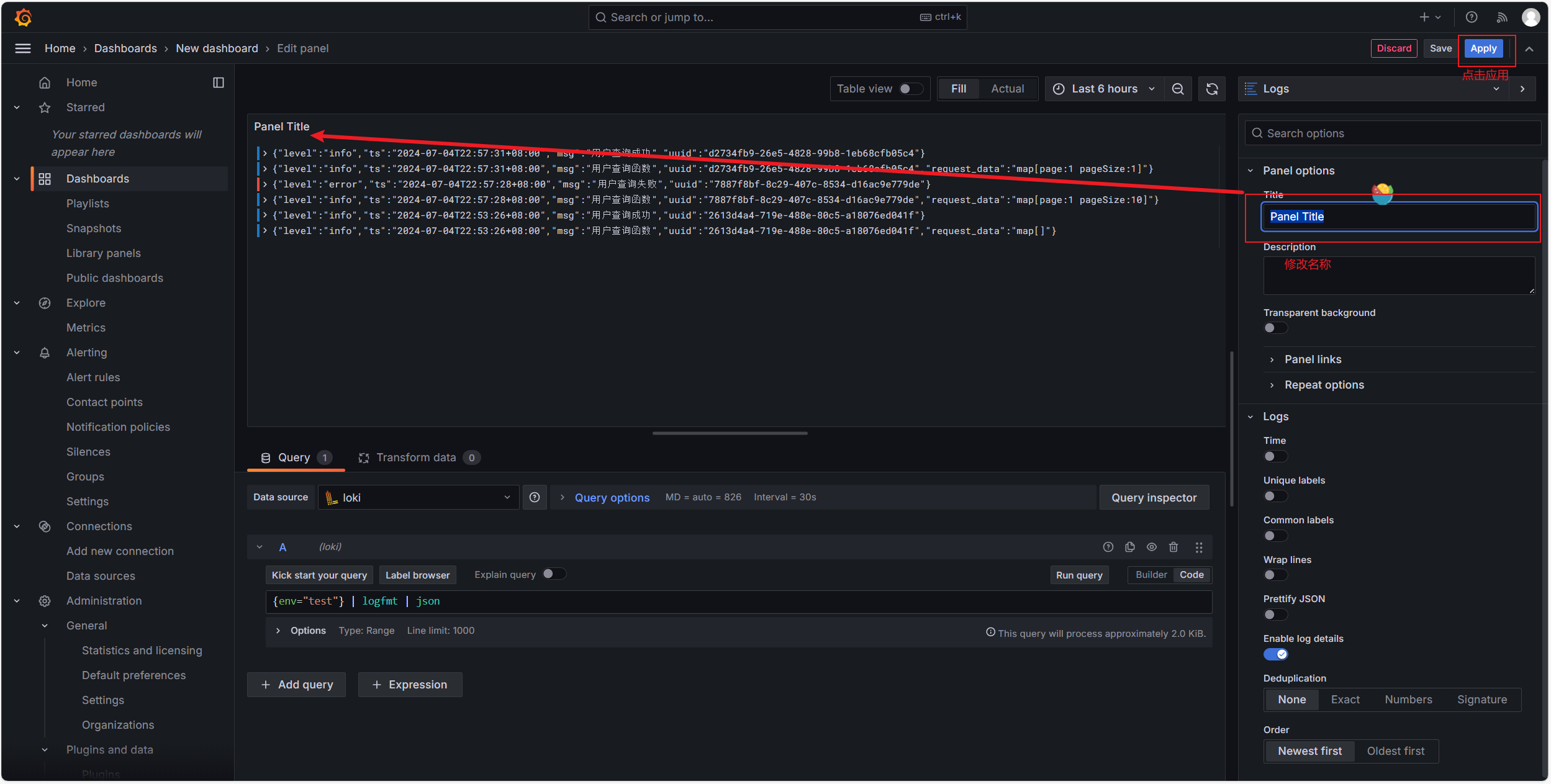Go to Library panels
The height and width of the screenshot is (784, 1551).
tap(104, 253)
